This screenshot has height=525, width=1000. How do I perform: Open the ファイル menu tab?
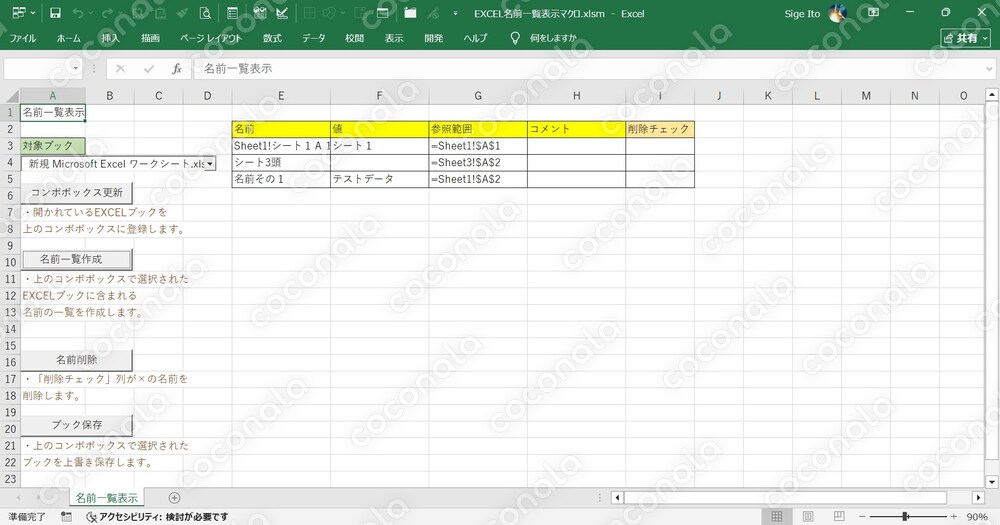pyautogui.click(x=22, y=38)
